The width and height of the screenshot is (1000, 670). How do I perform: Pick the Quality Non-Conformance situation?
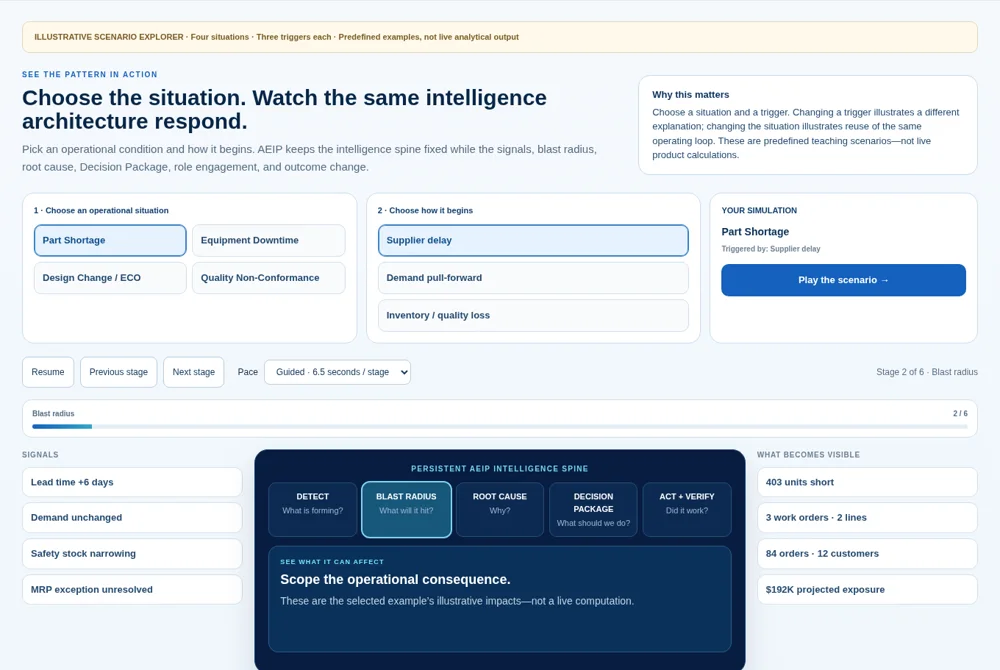coord(268,278)
